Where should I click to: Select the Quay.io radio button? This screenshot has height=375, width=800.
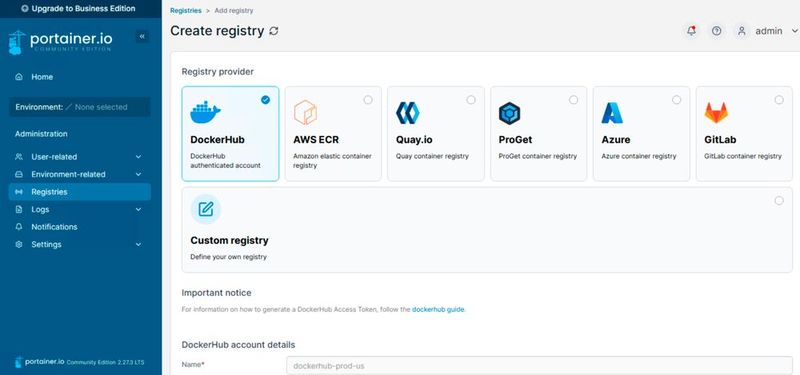(x=471, y=100)
